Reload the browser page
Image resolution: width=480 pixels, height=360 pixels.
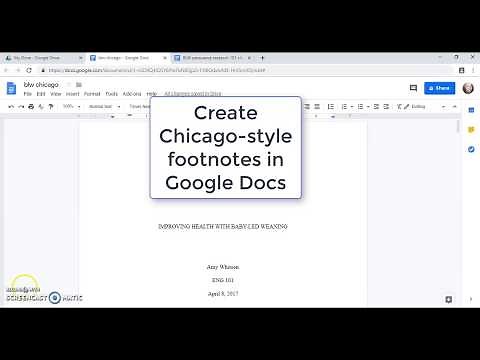29,70
